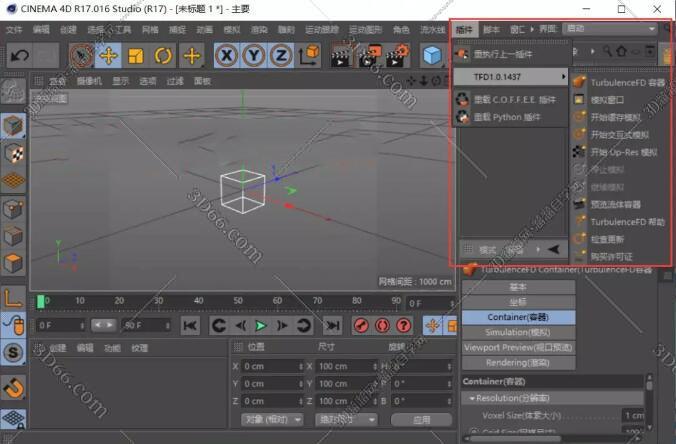676x444 pixels.
Task: Click the size Y 100 cm field
Action: click(x=347, y=384)
